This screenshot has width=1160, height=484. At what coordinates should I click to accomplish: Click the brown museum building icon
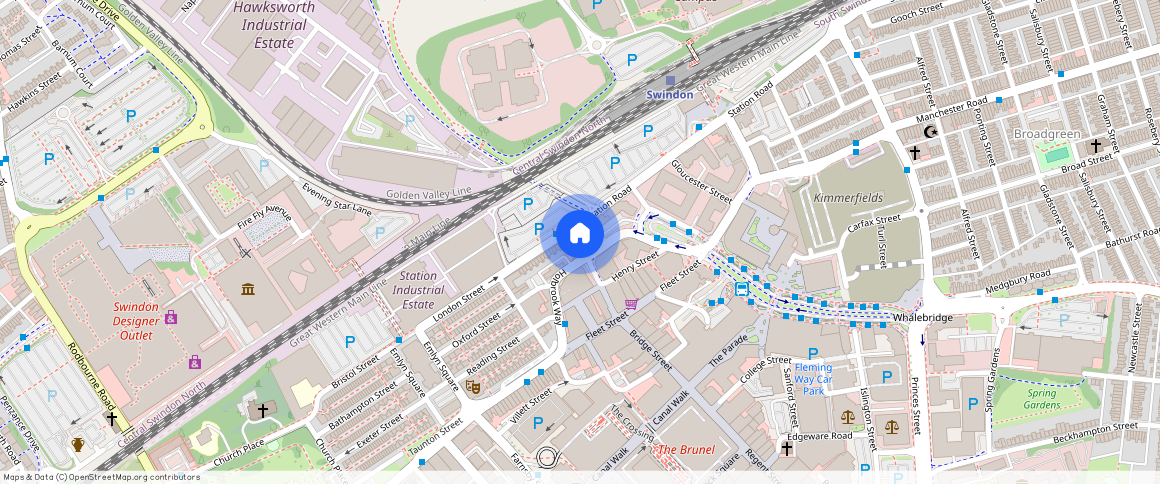(x=248, y=289)
